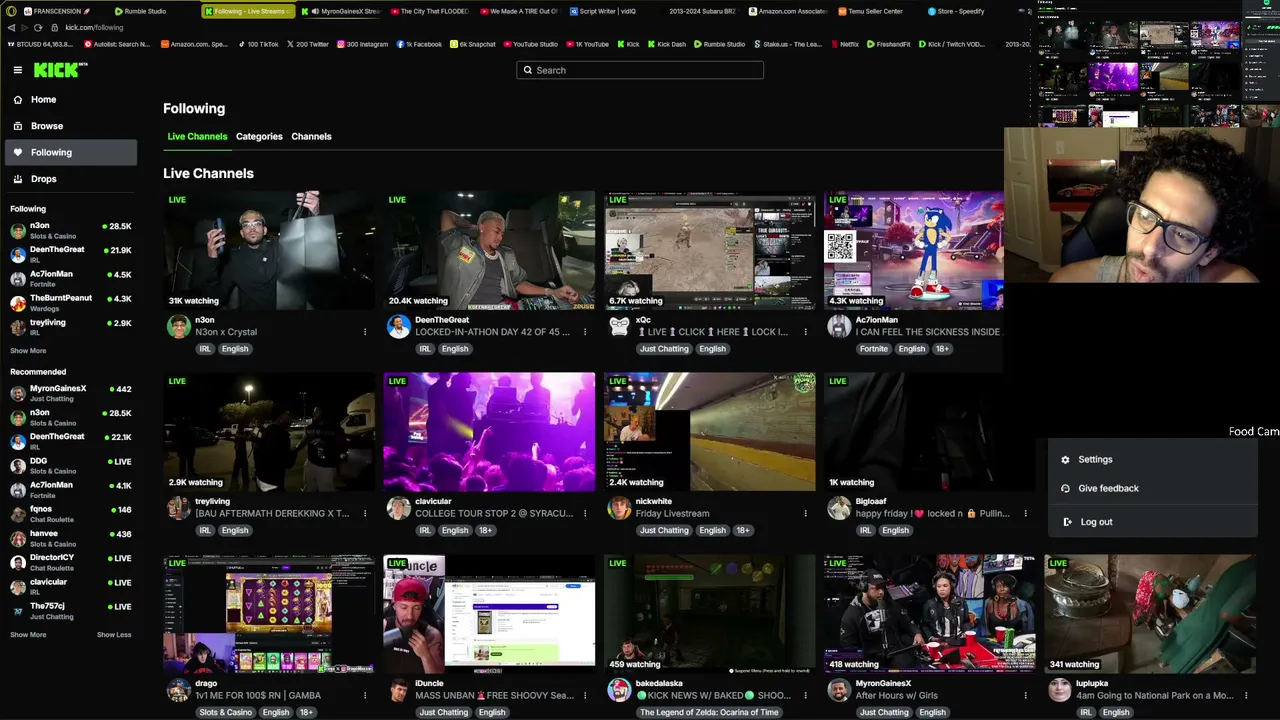Click the Settings gear in the popup menu
Viewport: 1280px width, 720px height.
(1065, 460)
